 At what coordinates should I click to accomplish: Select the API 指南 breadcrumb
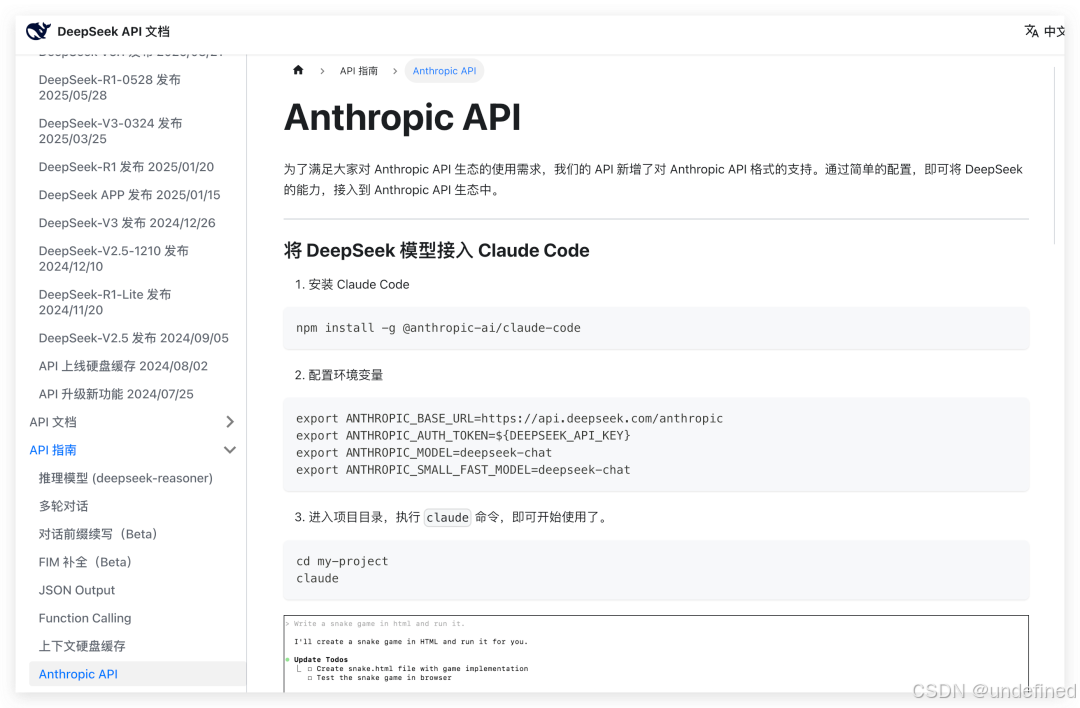(358, 71)
